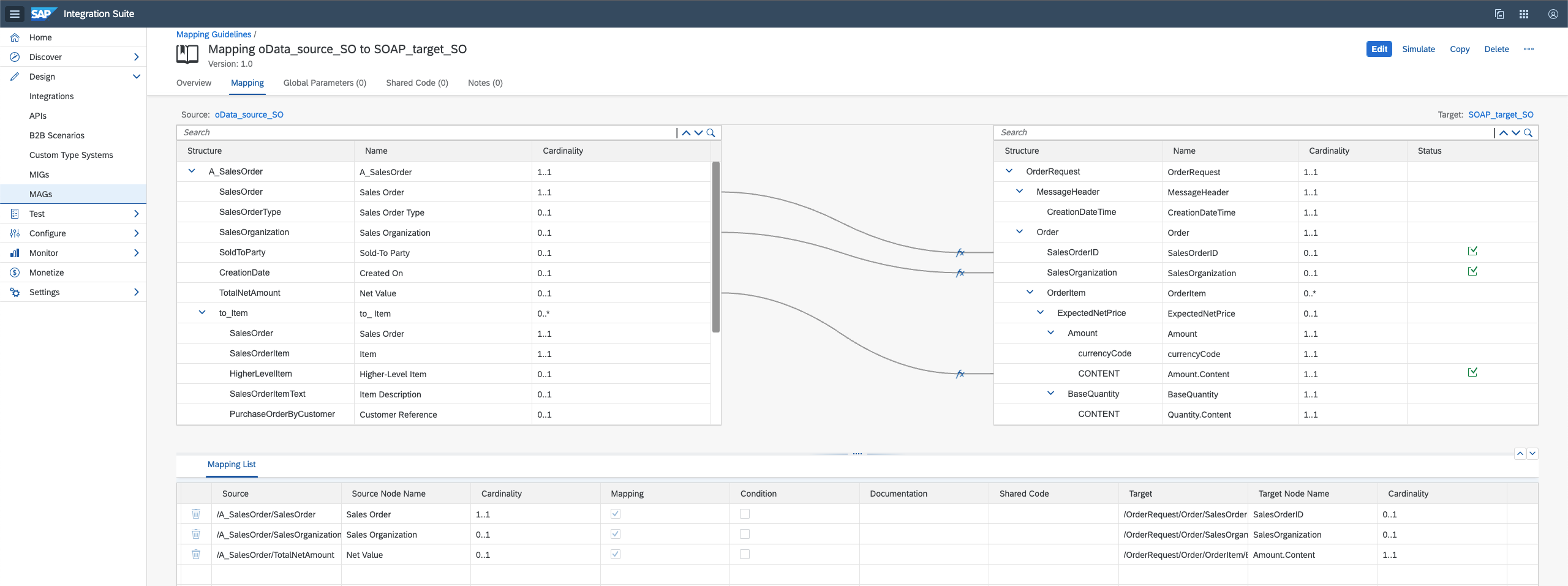Click the source structure vertical scrollbar
The width and height of the screenshot is (1568, 586).
point(716,247)
